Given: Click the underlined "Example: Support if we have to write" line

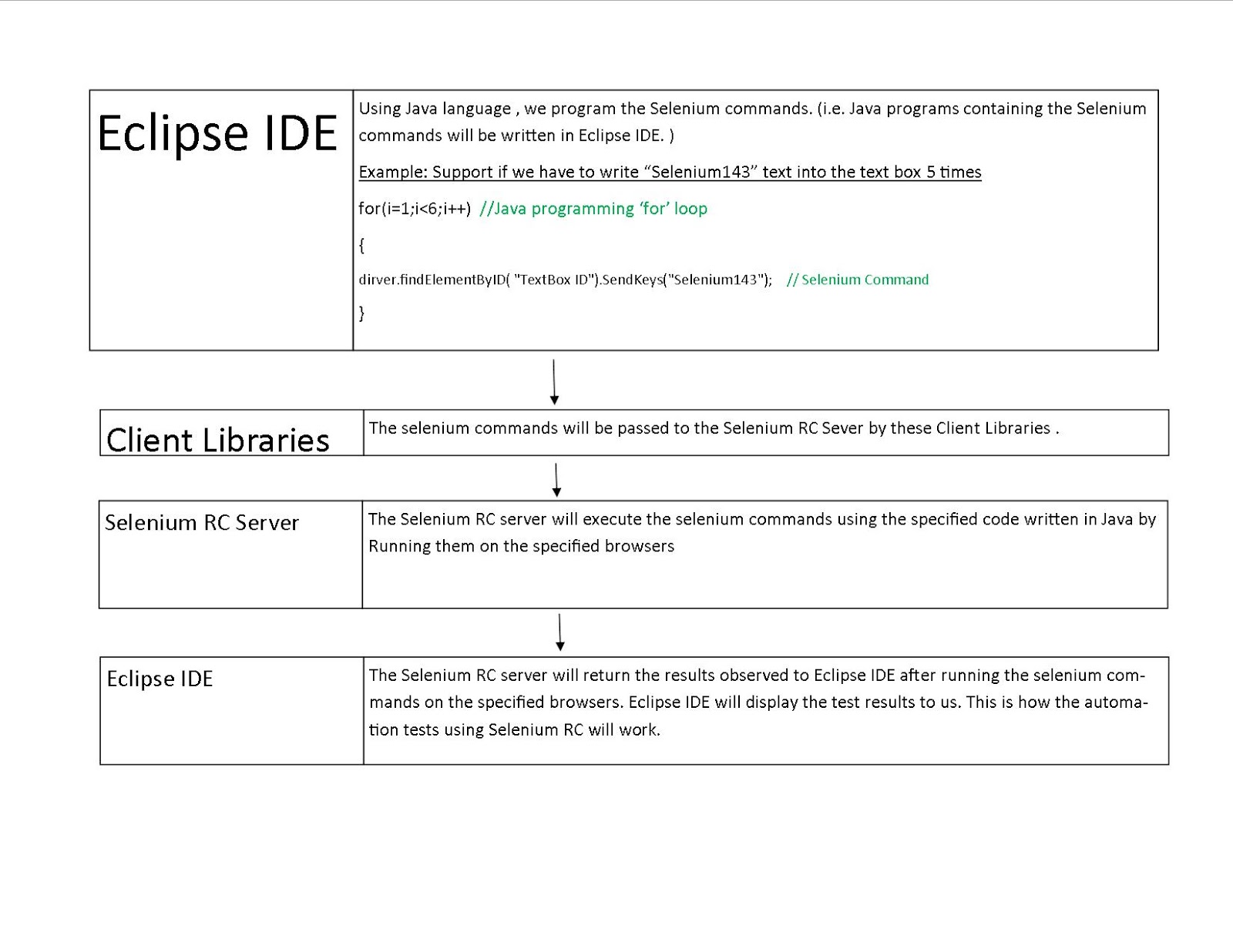Looking at the screenshot, I should click(670, 172).
